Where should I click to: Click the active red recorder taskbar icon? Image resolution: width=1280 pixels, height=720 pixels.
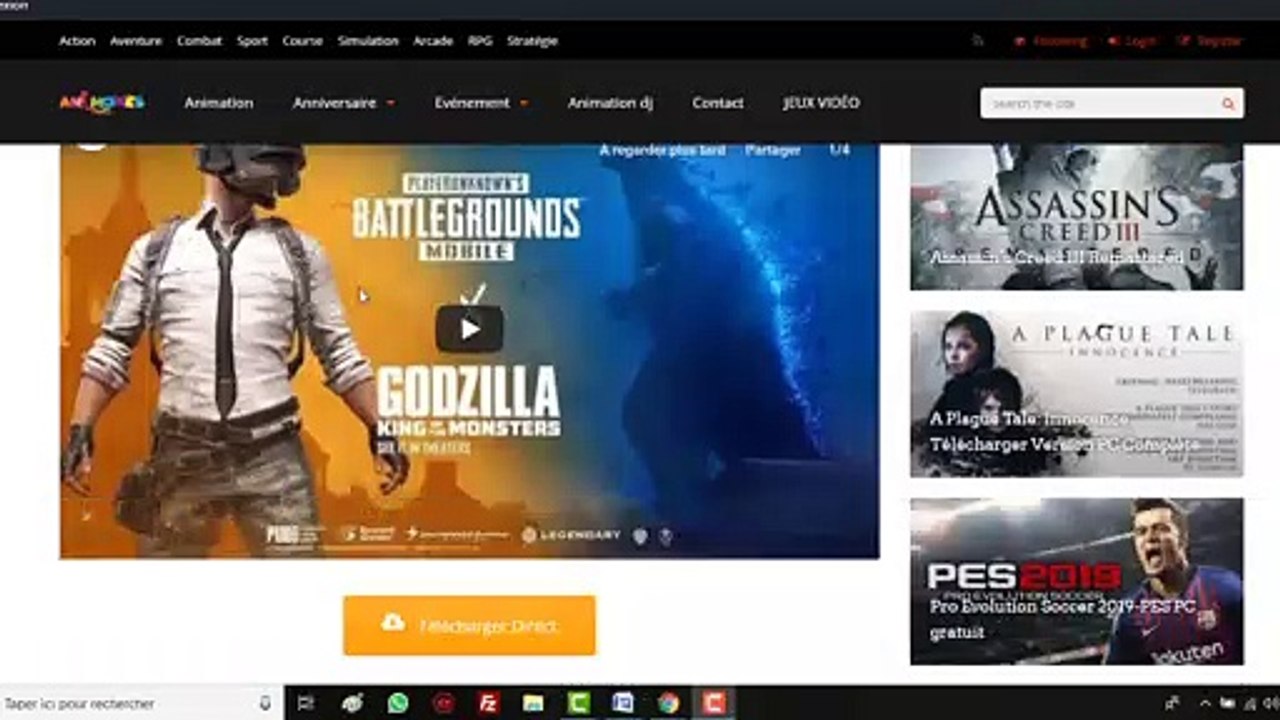713,703
